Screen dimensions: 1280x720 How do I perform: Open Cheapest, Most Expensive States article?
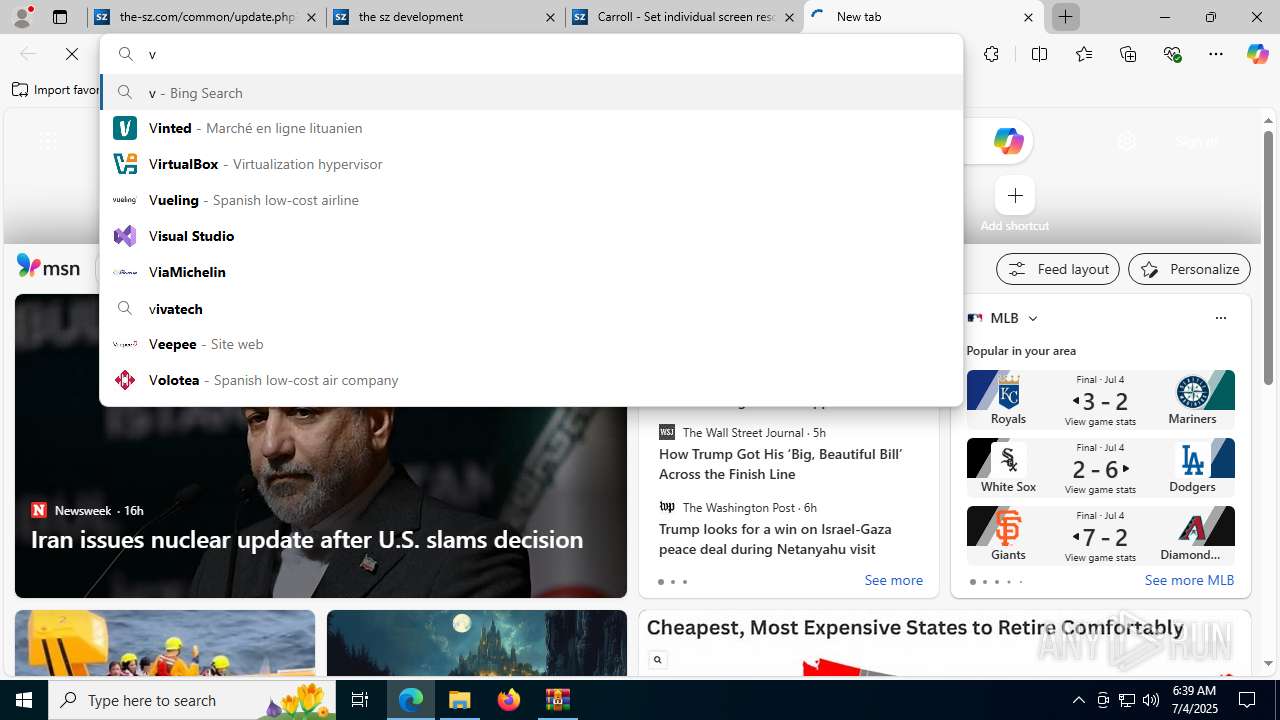915,628
